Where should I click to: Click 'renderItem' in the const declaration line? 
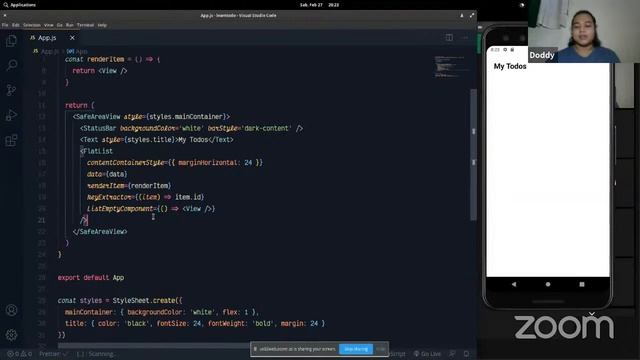105,59
